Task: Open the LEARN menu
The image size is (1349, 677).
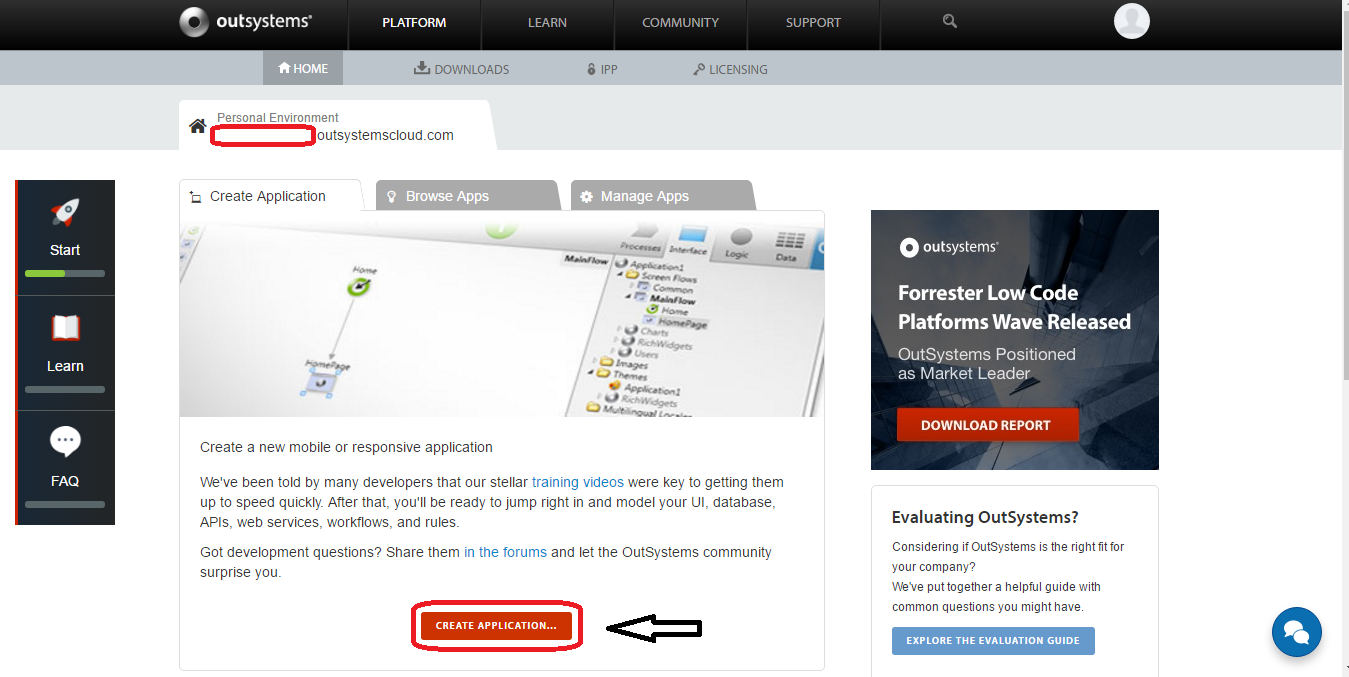Action: (x=547, y=22)
